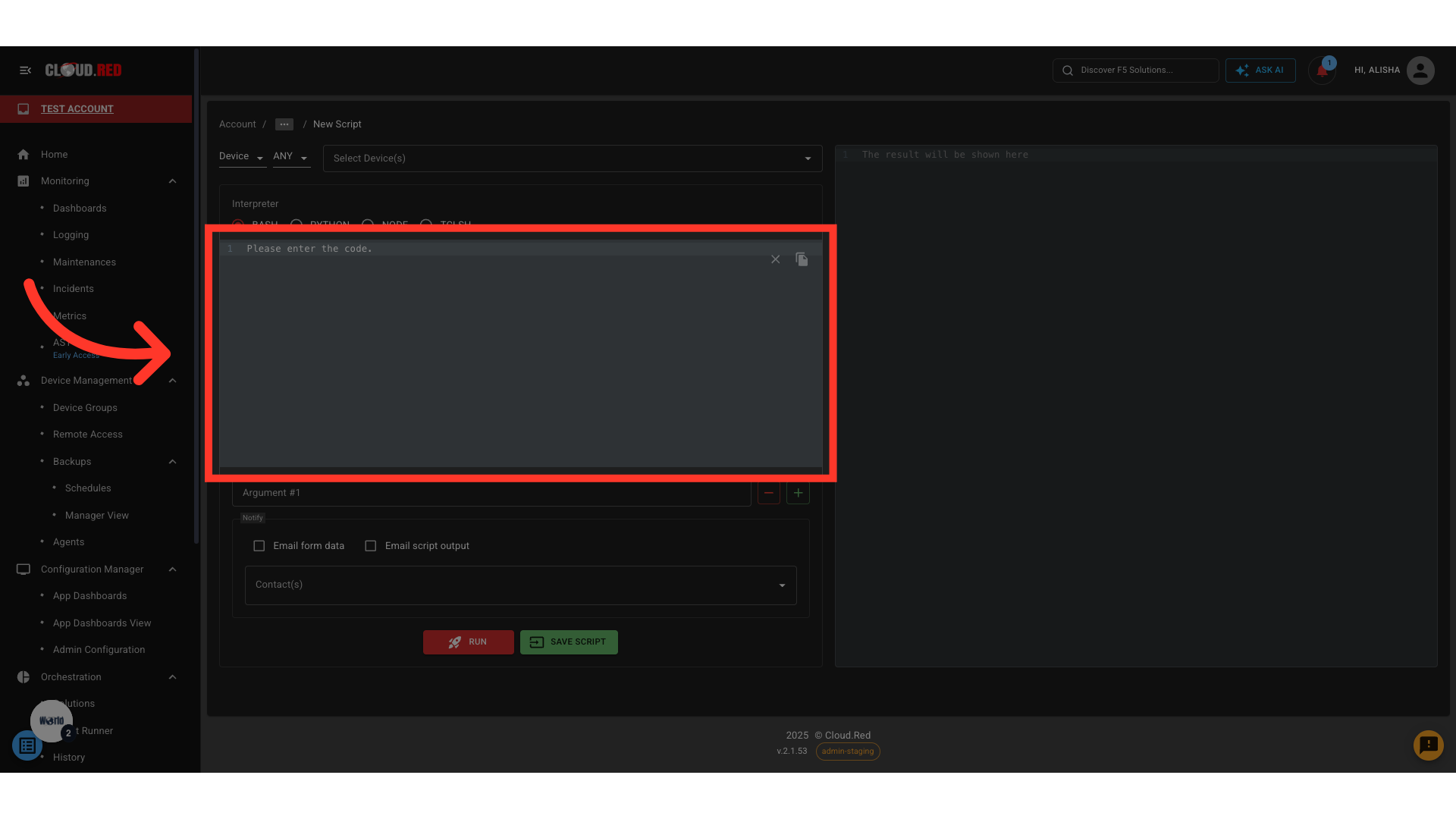Collapse the Monitoring sidebar section

coord(172,181)
